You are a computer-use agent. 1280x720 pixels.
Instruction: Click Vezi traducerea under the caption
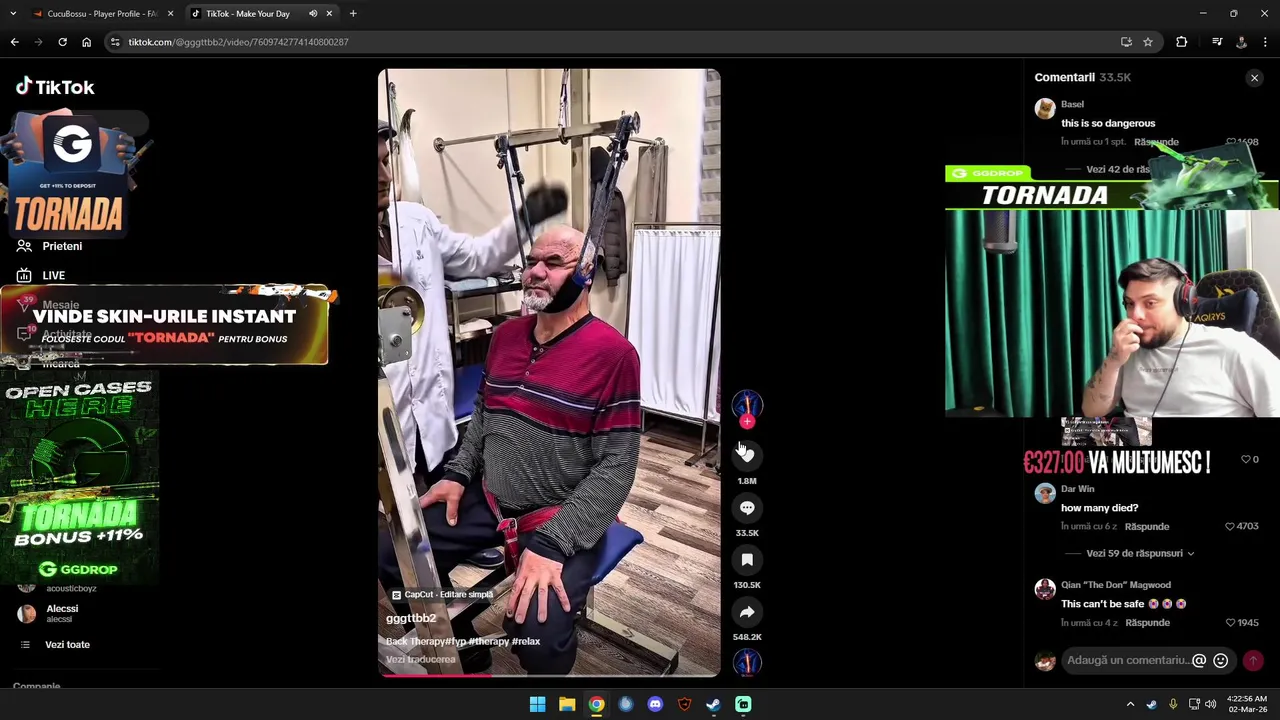(x=420, y=660)
